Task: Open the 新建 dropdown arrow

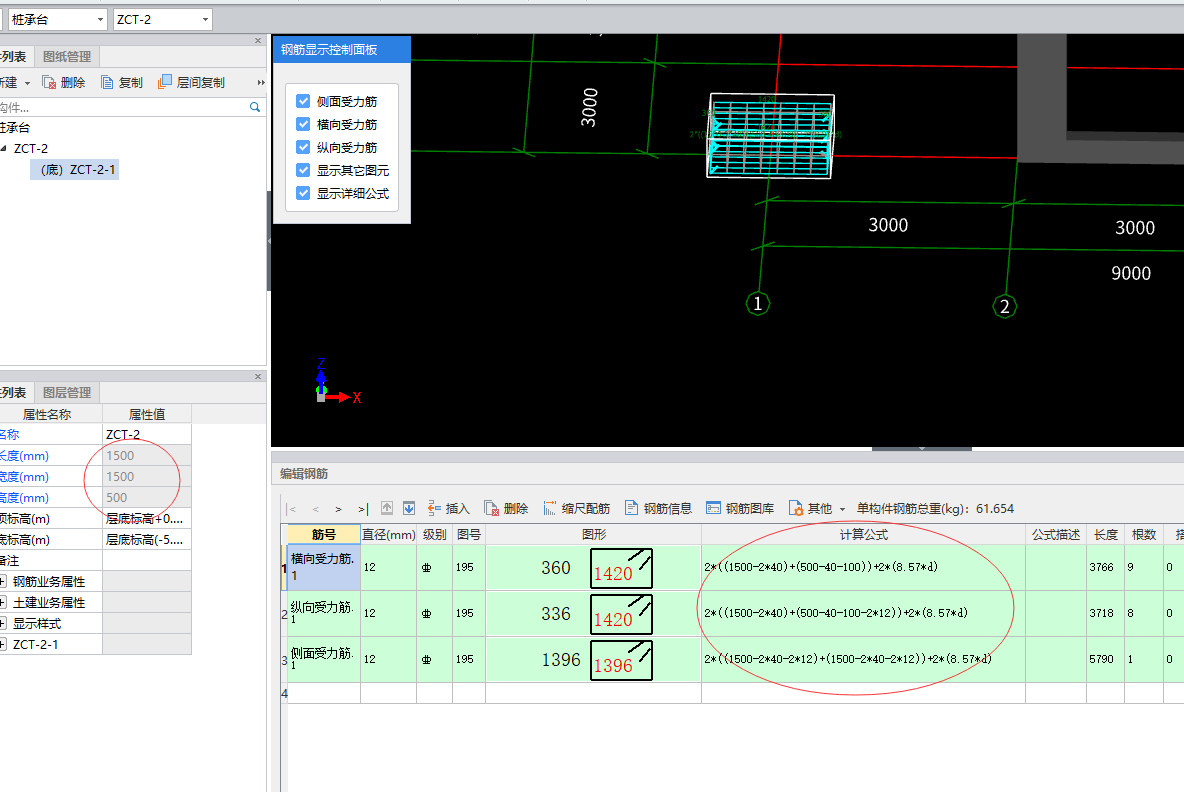Action: pos(27,83)
